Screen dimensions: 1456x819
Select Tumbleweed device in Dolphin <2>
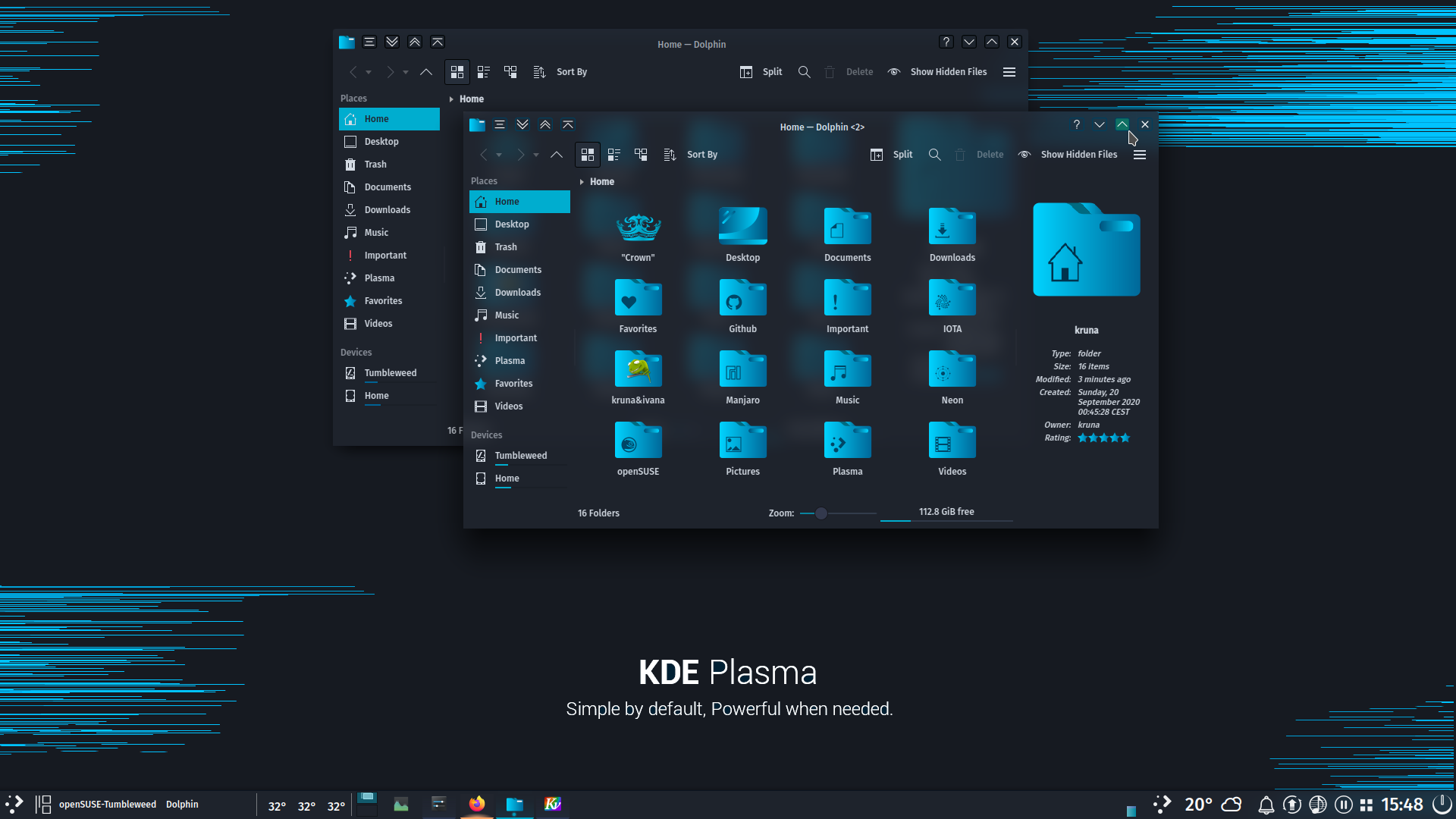[x=519, y=456]
